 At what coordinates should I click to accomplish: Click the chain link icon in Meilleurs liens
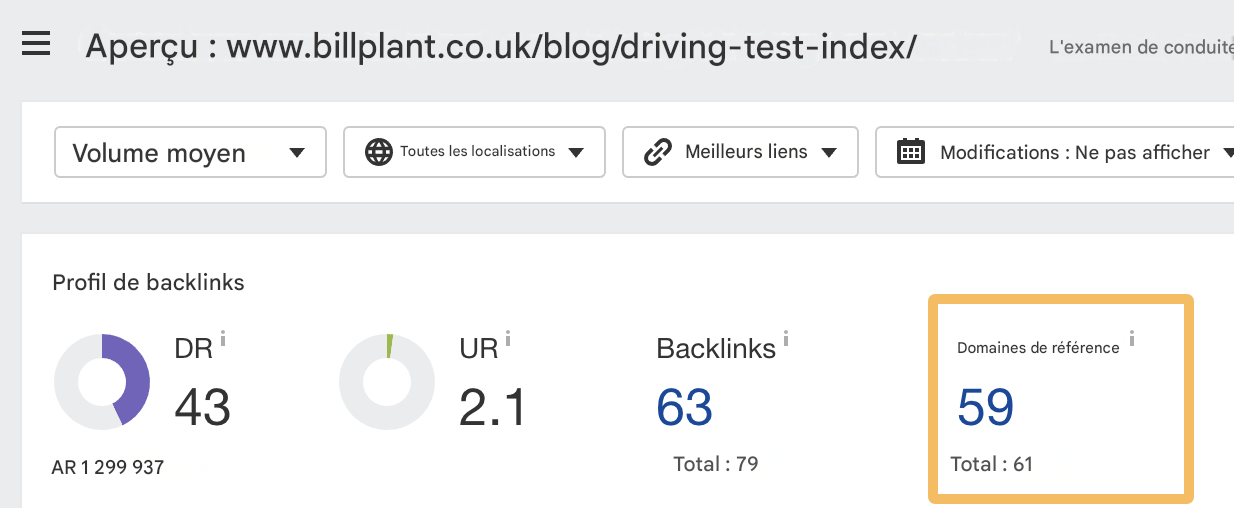(x=657, y=152)
